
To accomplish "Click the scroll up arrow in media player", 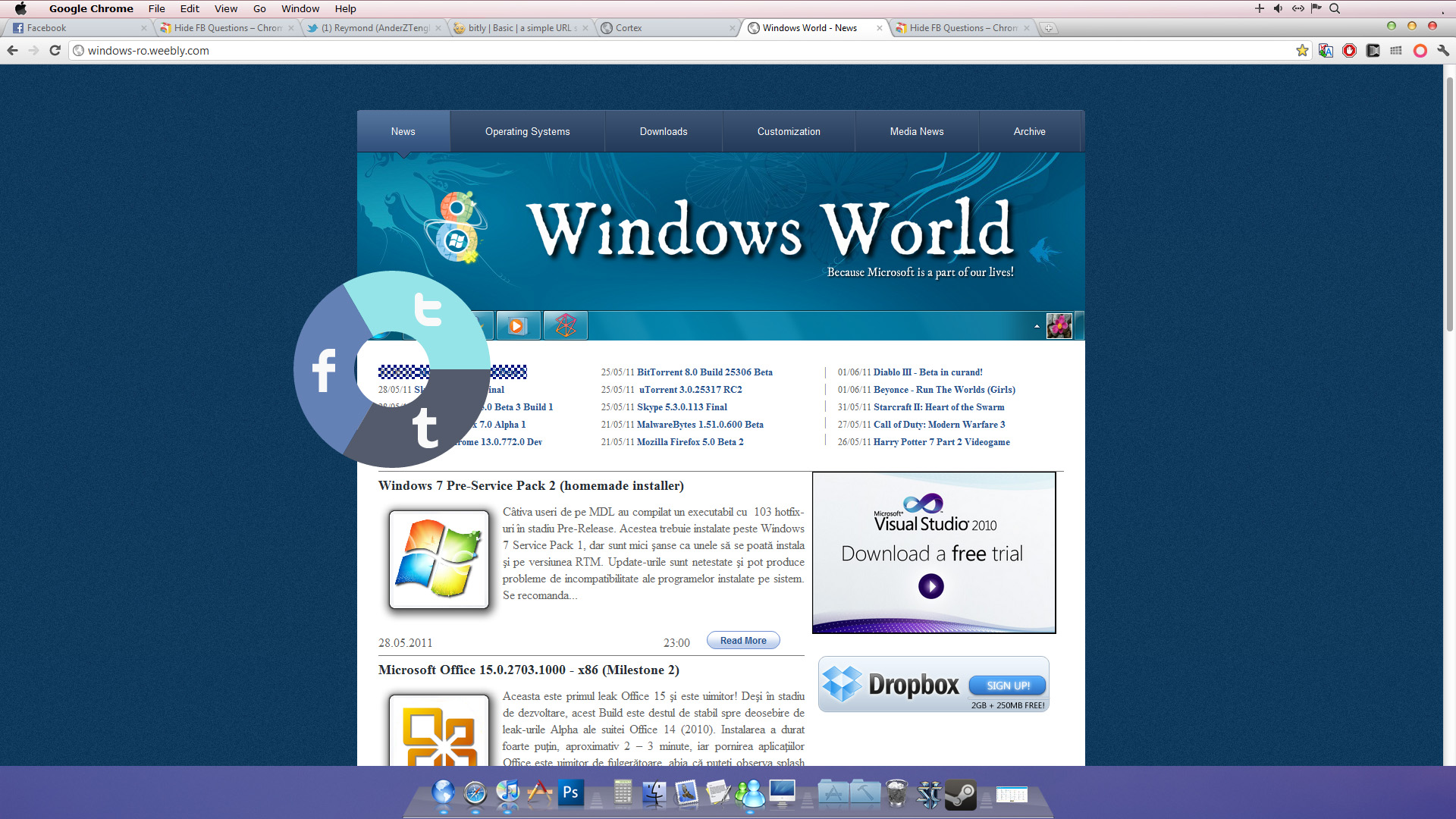I will tap(1037, 326).
